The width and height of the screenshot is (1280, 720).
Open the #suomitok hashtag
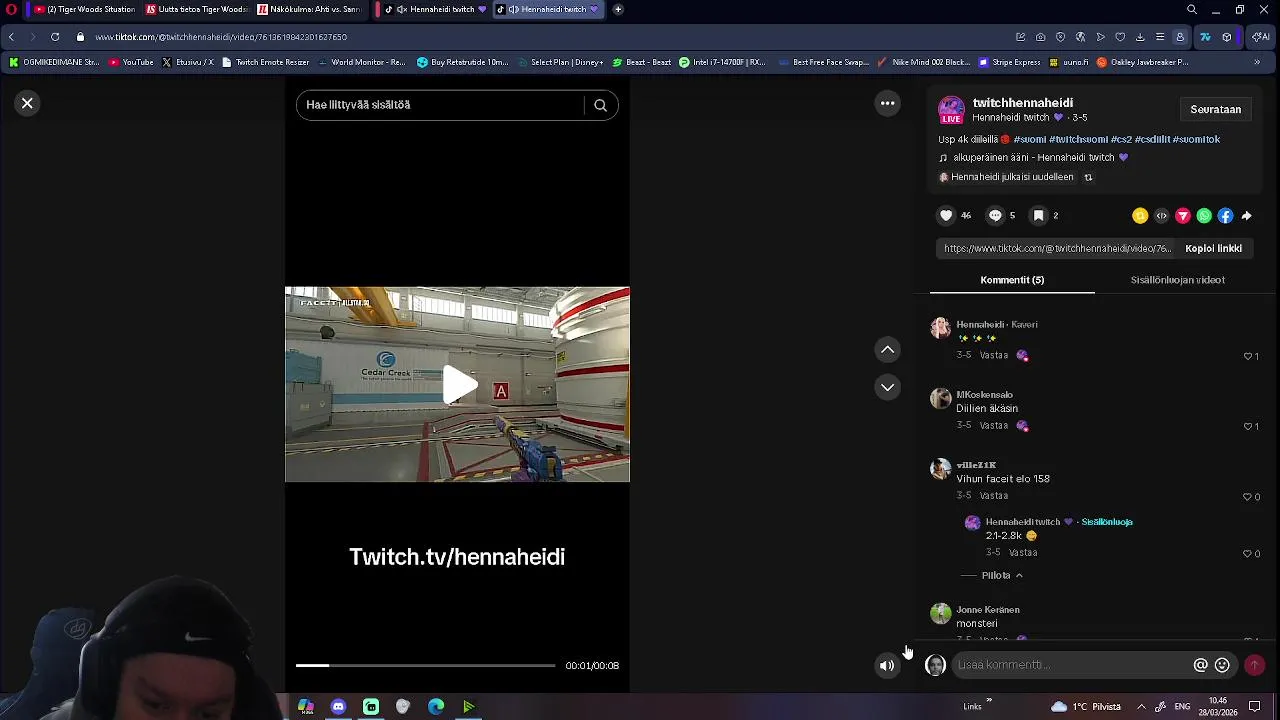[1196, 140]
